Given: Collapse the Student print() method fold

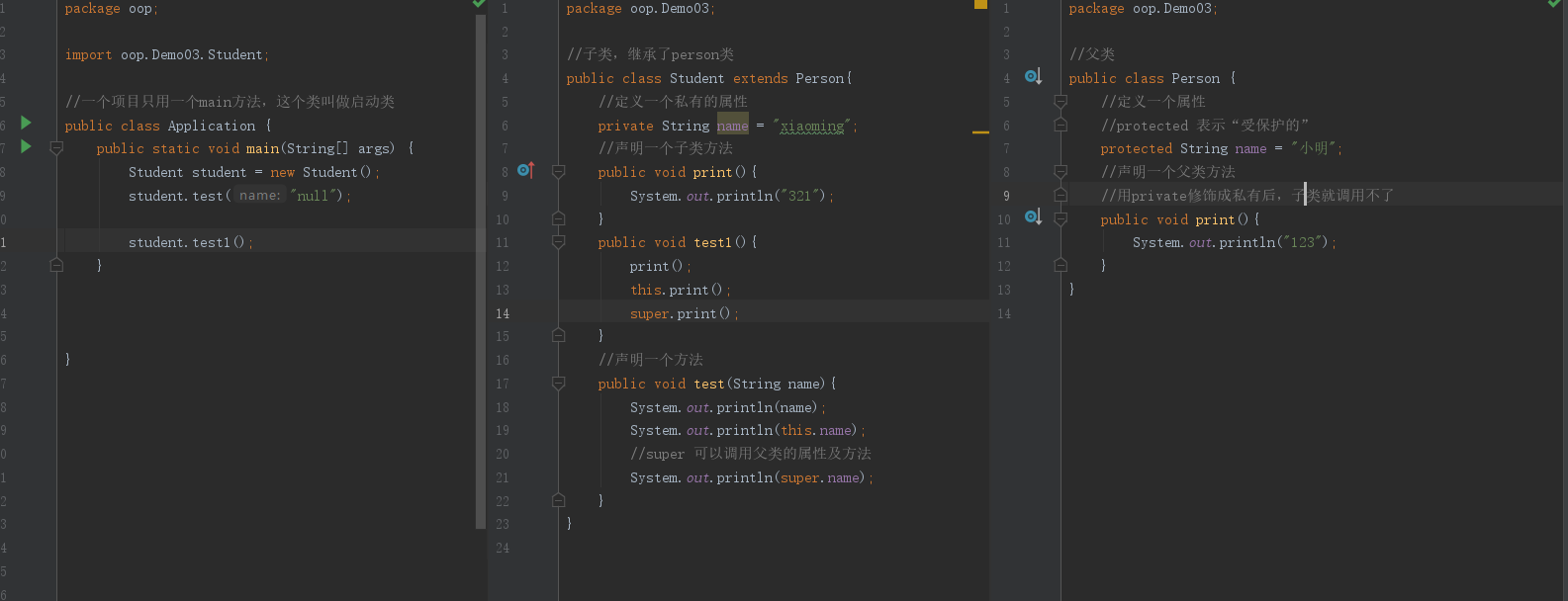Looking at the screenshot, I should tap(558, 172).
